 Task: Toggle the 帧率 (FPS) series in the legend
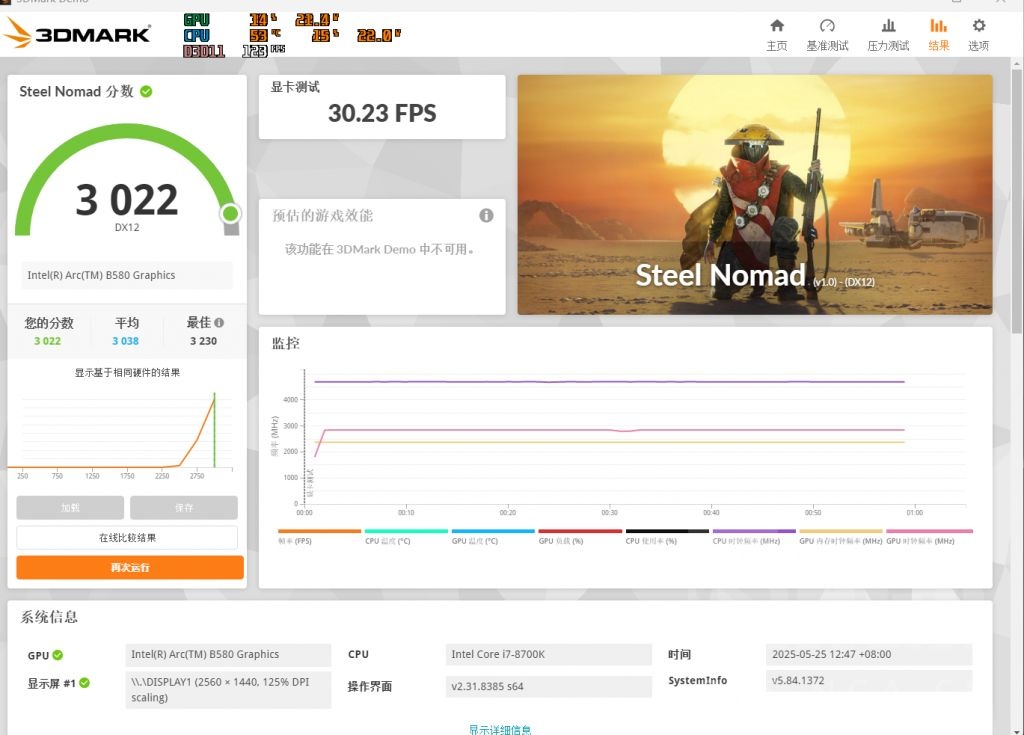tap(320, 535)
